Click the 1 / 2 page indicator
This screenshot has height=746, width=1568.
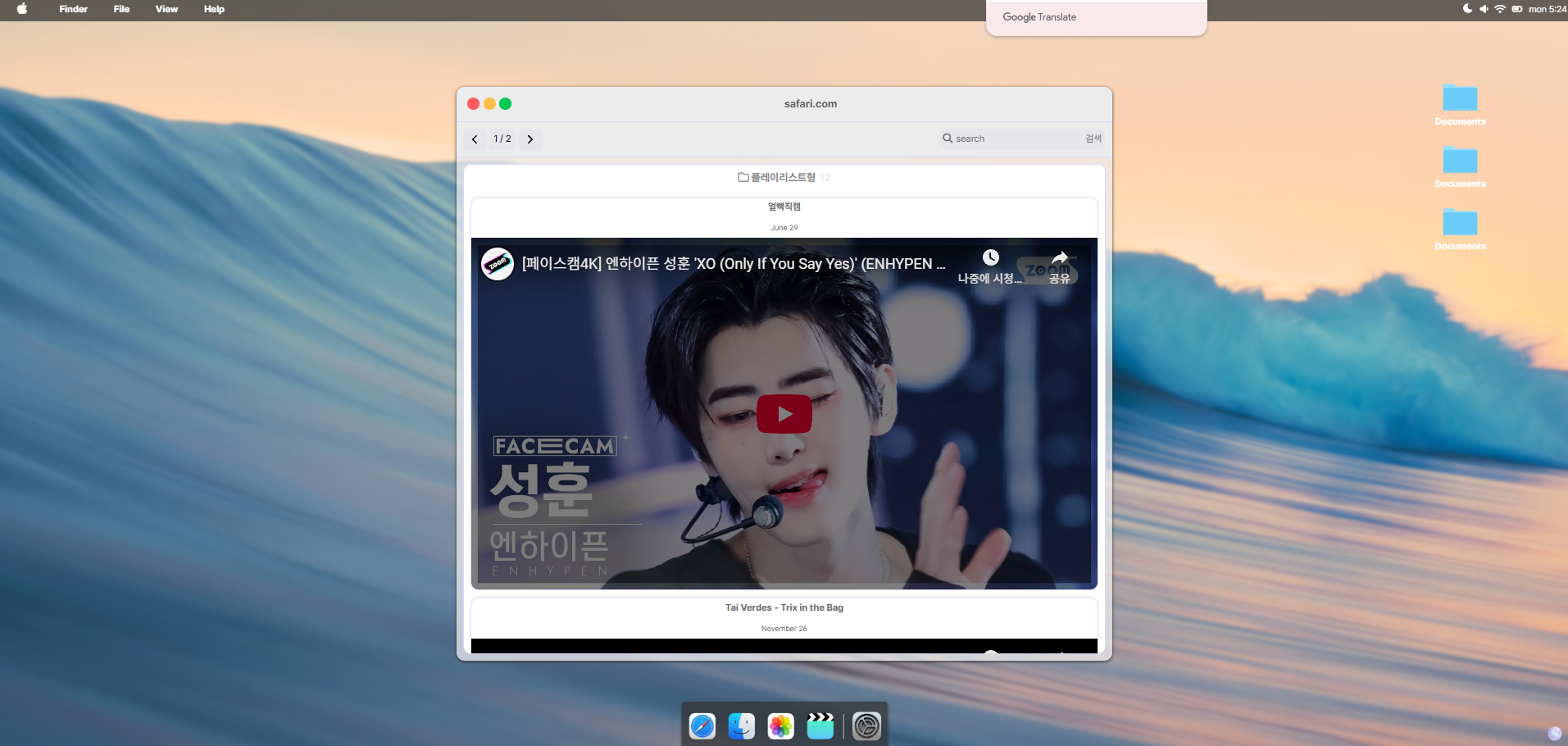coord(502,139)
